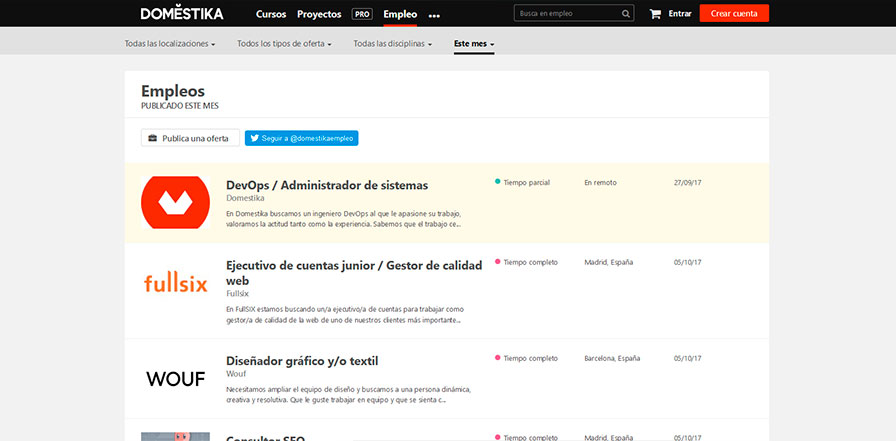Open the Este mes date filter
Screen dimensions: 896x441
pyautogui.click(x=474, y=43)
